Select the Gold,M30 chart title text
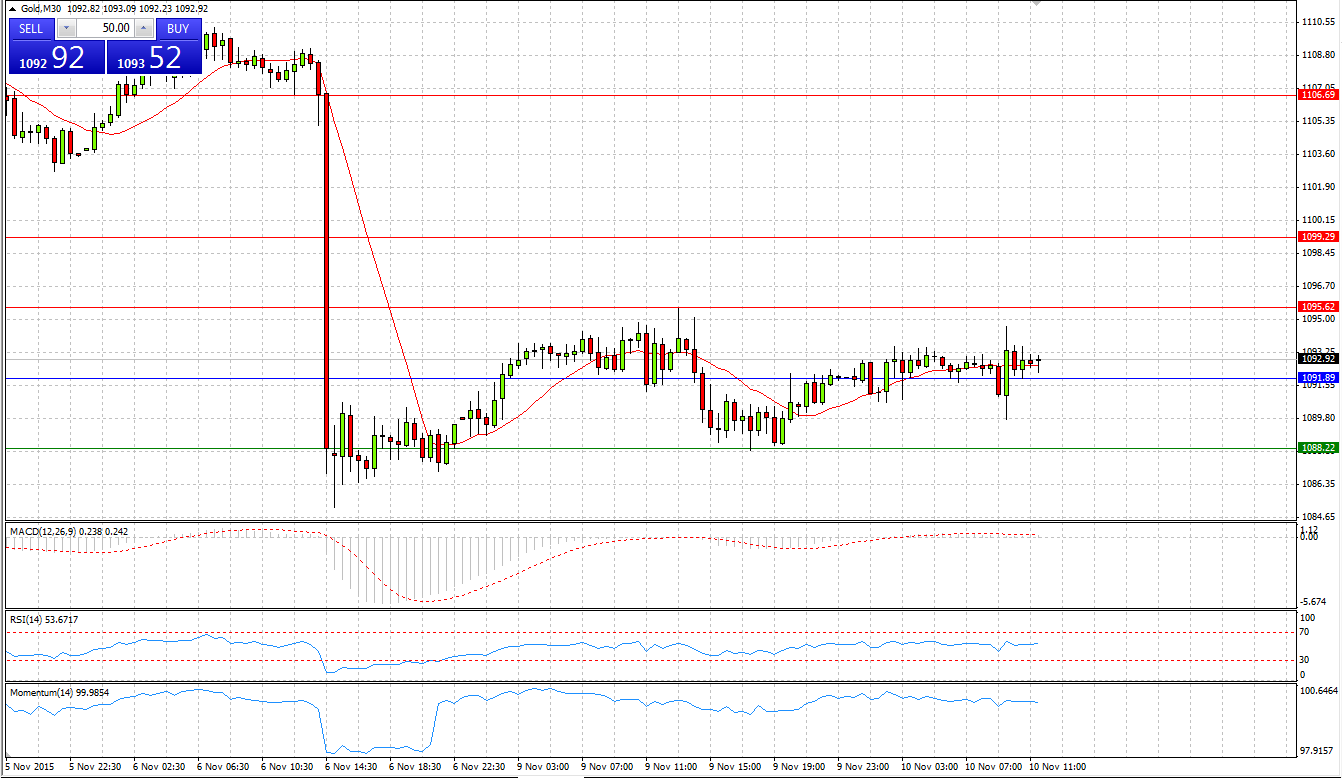Image resolution: width=1342 pixels, height=778 pixels. [x=42, y=9]
